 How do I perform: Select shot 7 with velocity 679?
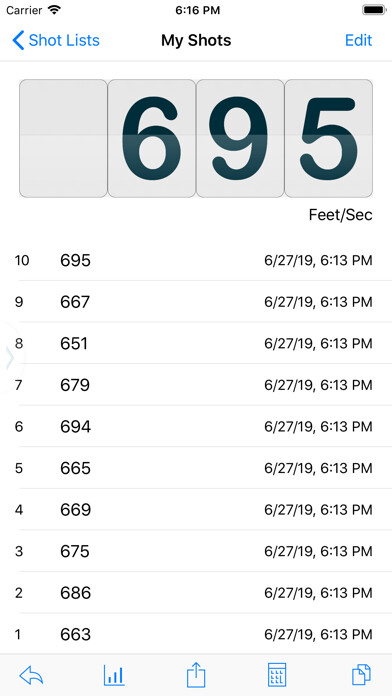coord(196,385)
